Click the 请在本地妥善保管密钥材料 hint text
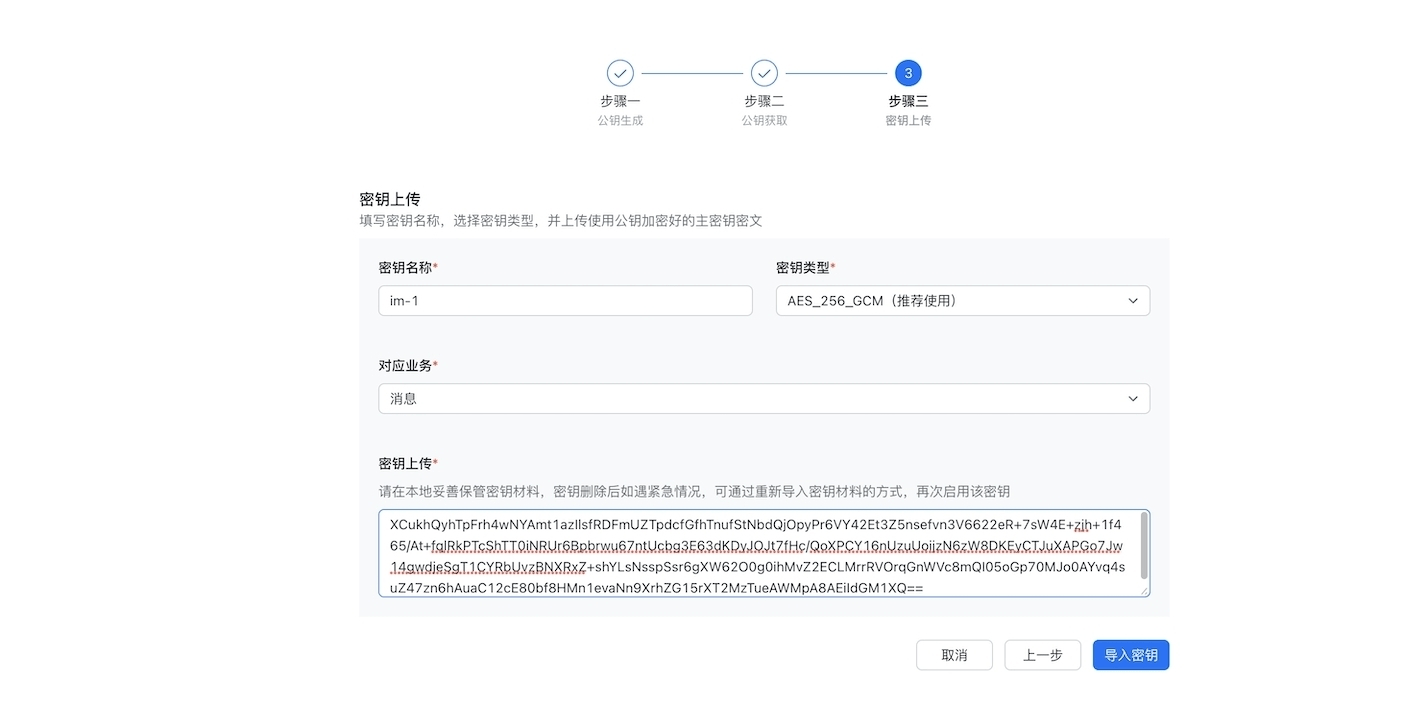The height and width of the screenshot is (720, 1401). click(x=694, y=492)
